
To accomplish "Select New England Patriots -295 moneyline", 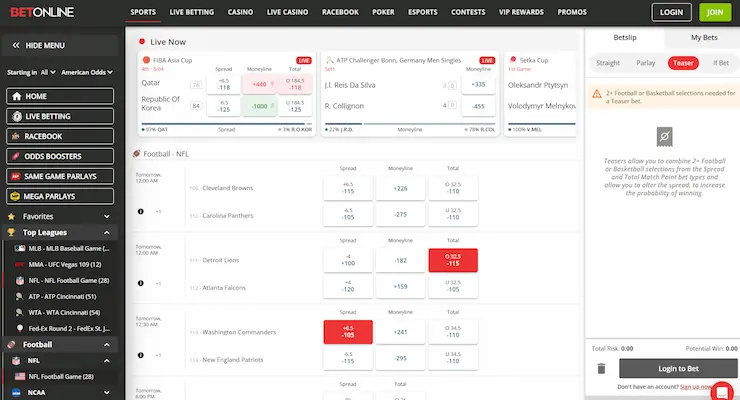I will click(x=400, y=358).
